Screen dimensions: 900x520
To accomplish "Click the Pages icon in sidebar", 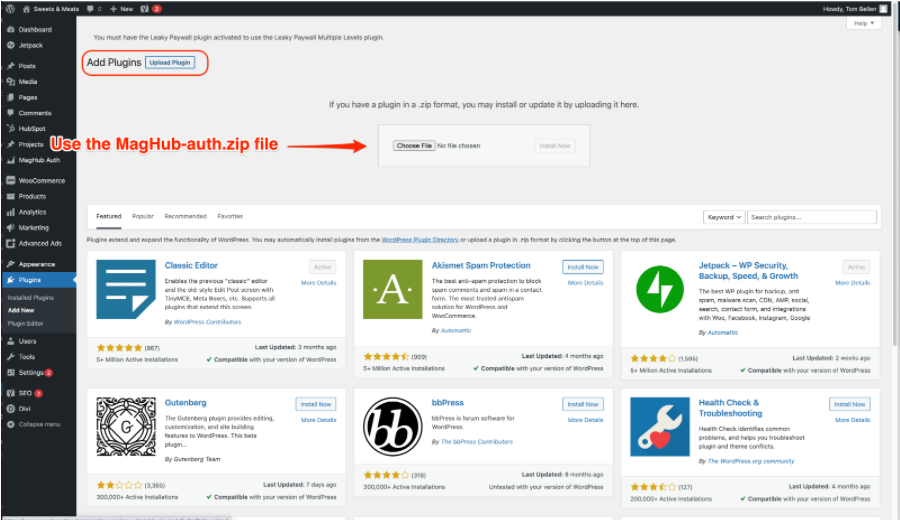I will [x=10, y=97].
